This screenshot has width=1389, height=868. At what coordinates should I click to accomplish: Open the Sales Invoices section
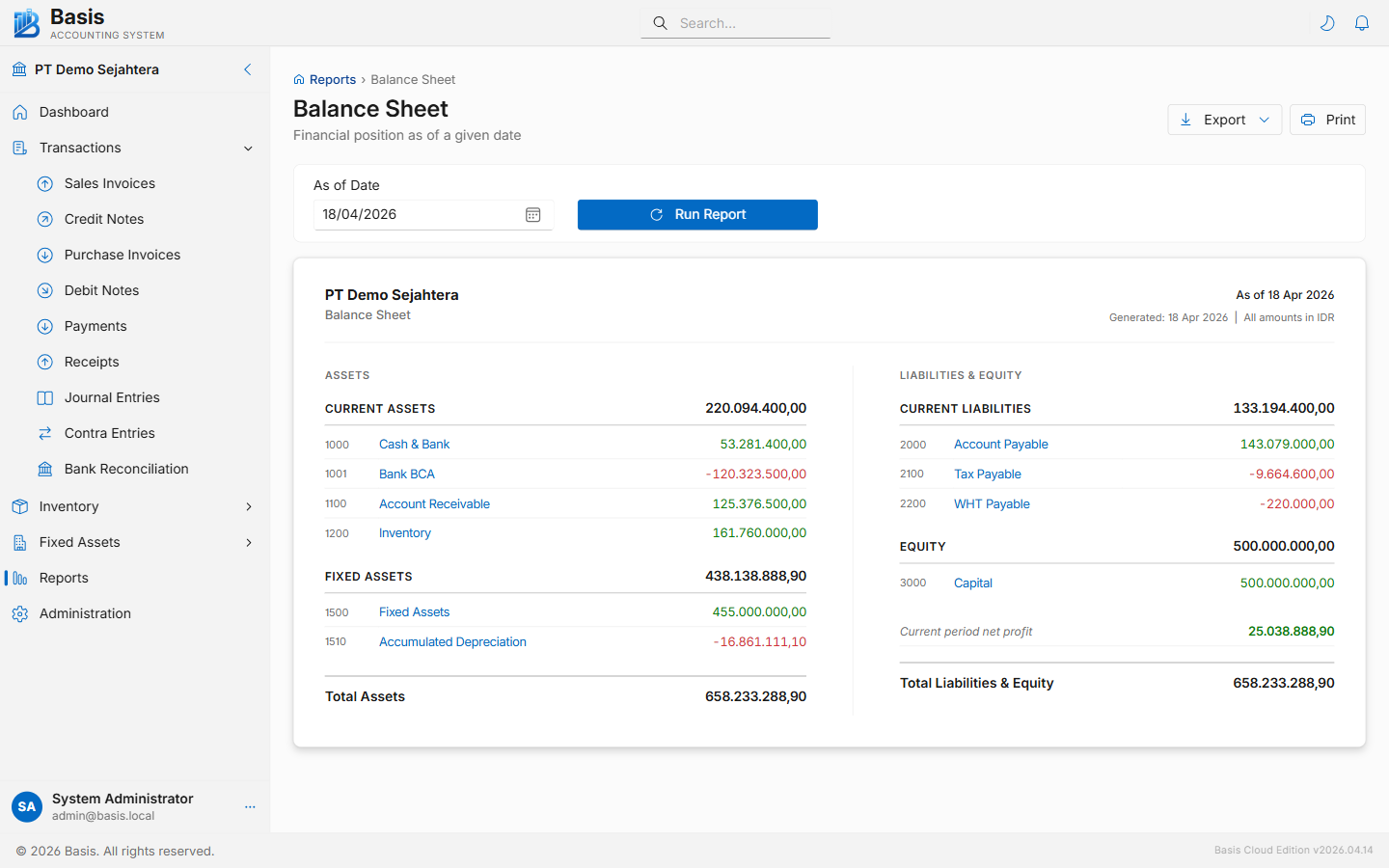point(109,183)
